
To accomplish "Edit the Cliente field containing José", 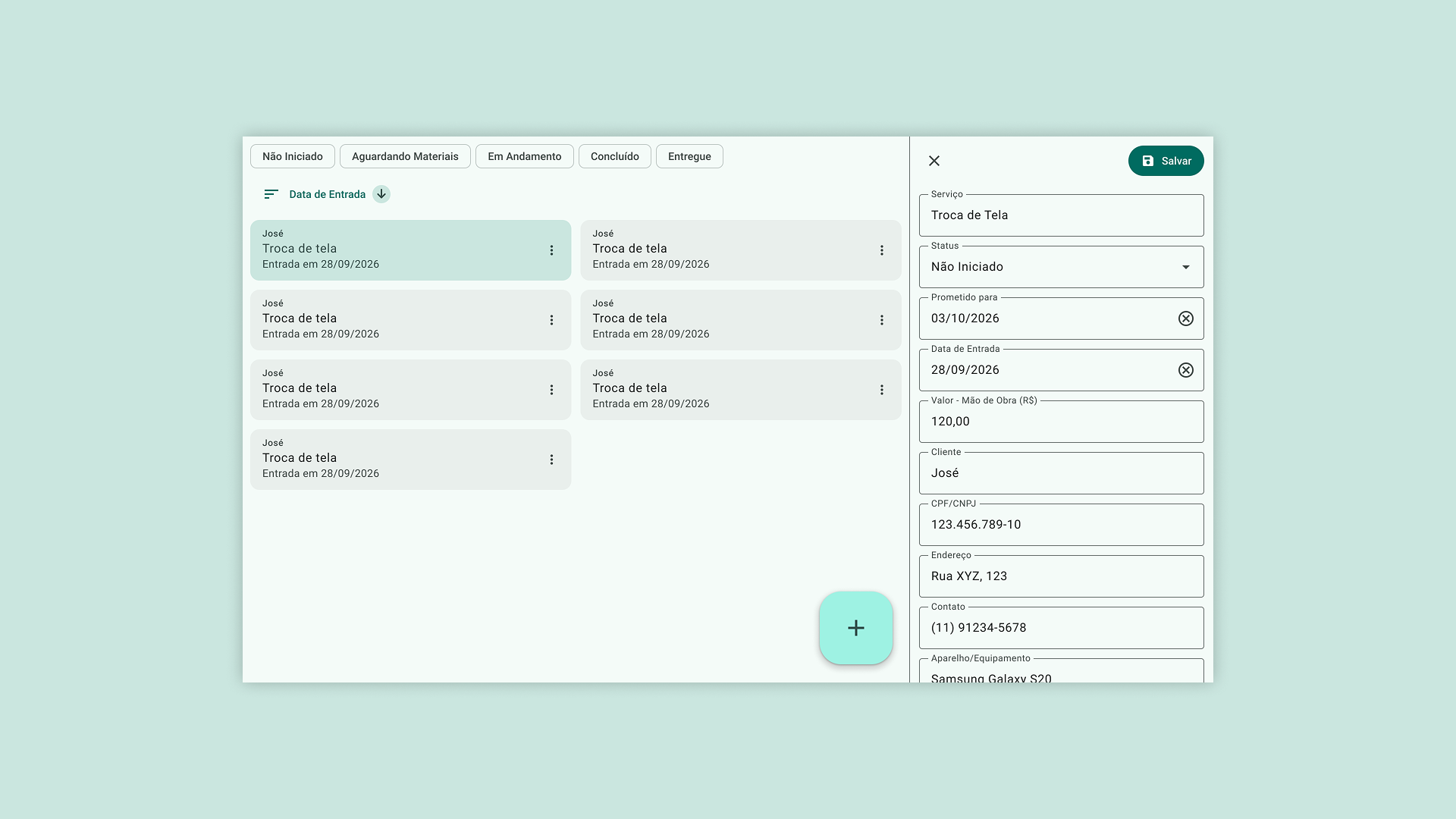I will tap(1062, 473).
